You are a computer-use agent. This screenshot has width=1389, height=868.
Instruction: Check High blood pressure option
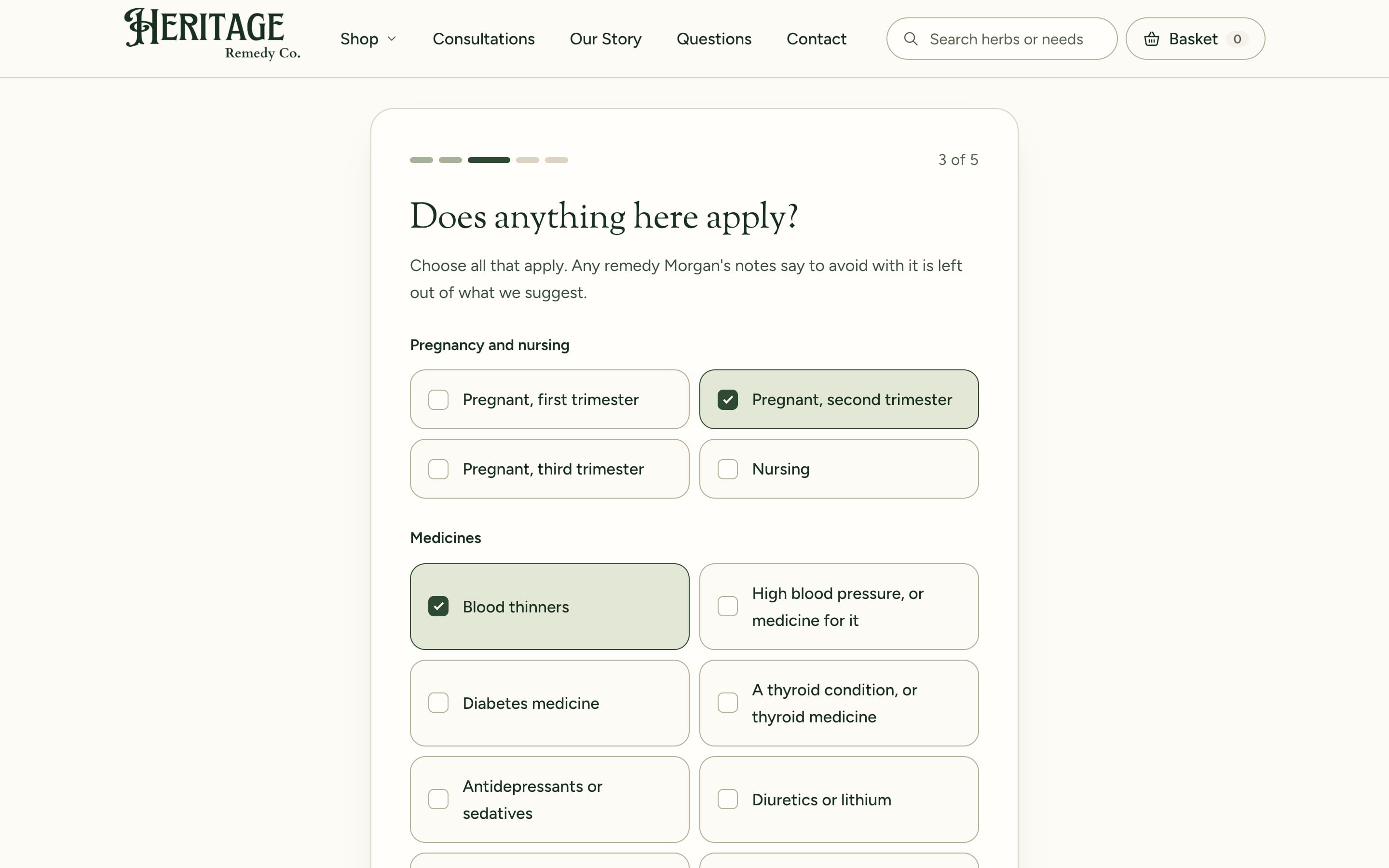click(839, 606)
